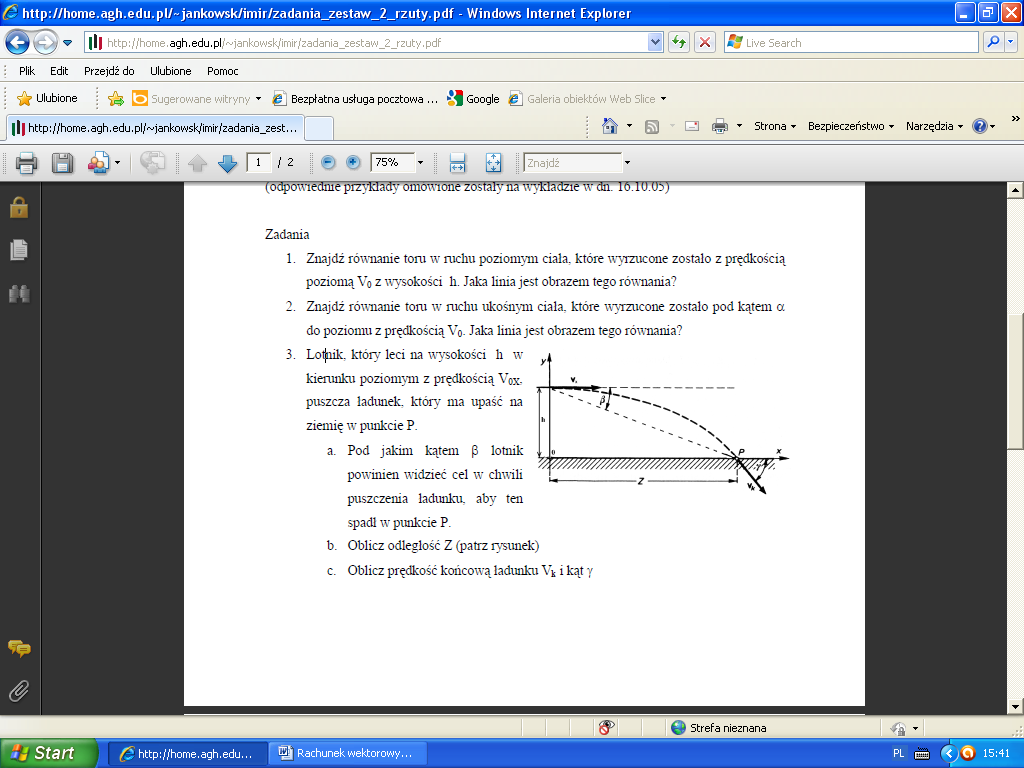Select the fit one full page icon
The height and width of the screenshot is (768, 1024).
pyautogui.click(x=493, y=163)
